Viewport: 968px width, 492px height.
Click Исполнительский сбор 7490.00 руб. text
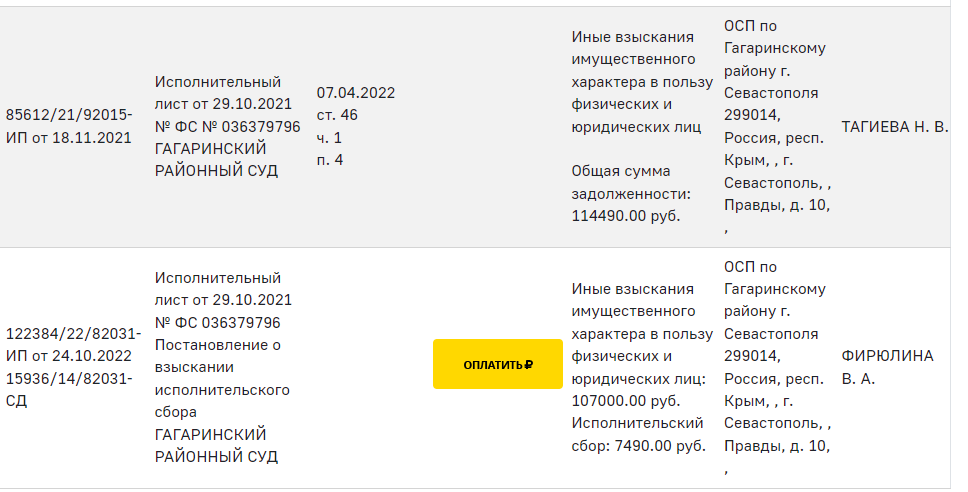(x=638, y=434)
